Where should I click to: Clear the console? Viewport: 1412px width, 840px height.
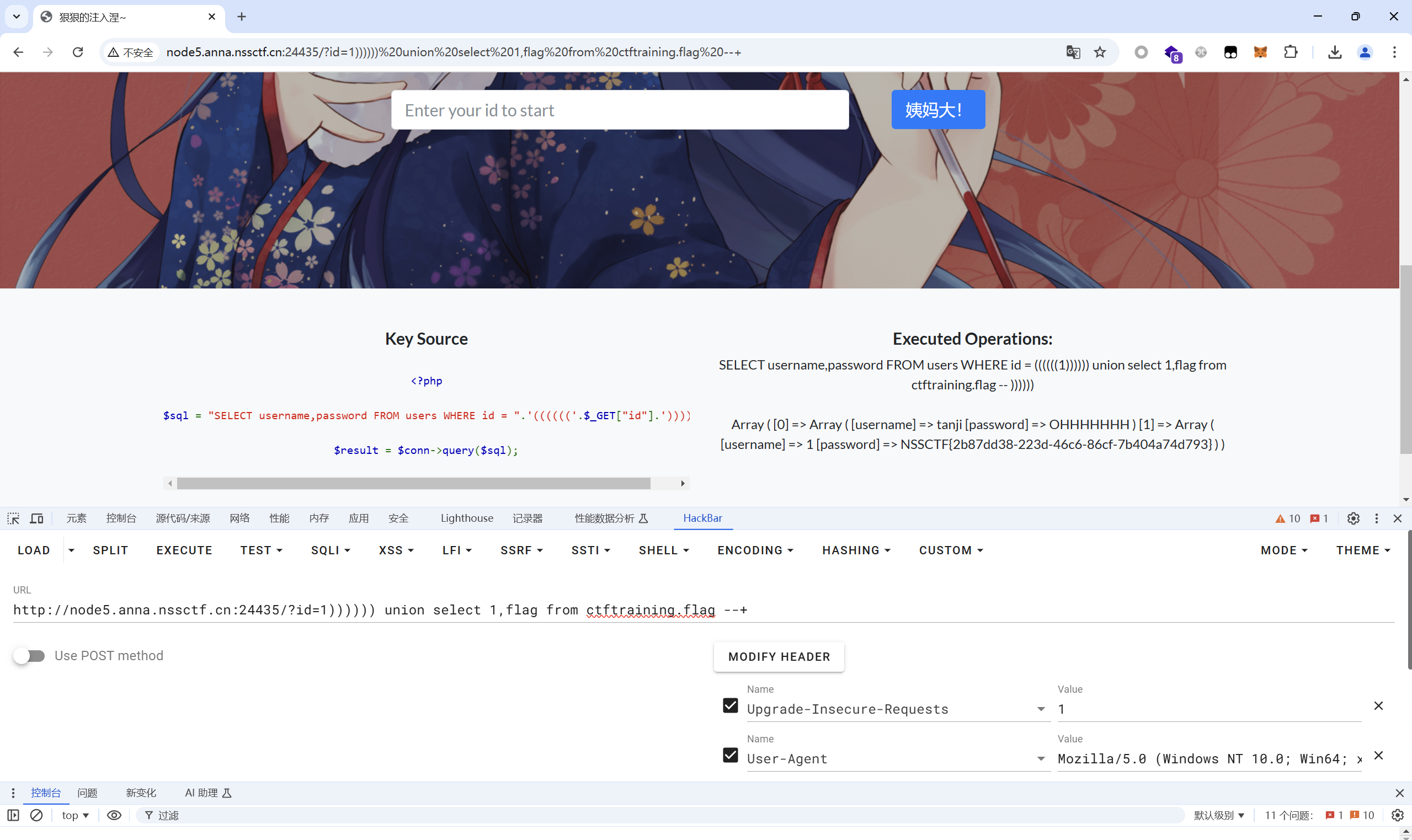click(x=36, y=815)
